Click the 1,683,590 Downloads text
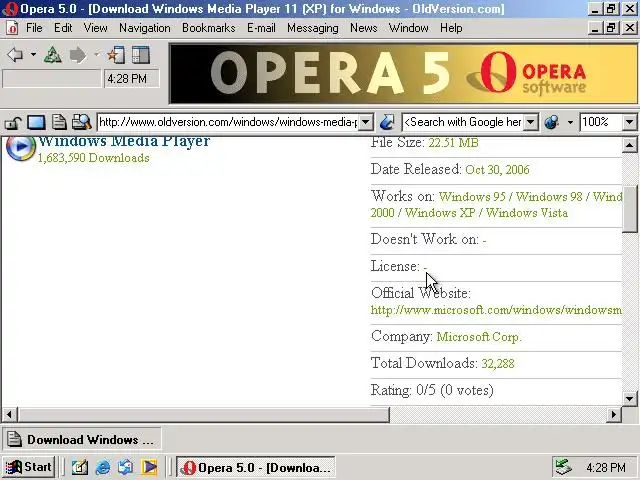 coord(93,158)
